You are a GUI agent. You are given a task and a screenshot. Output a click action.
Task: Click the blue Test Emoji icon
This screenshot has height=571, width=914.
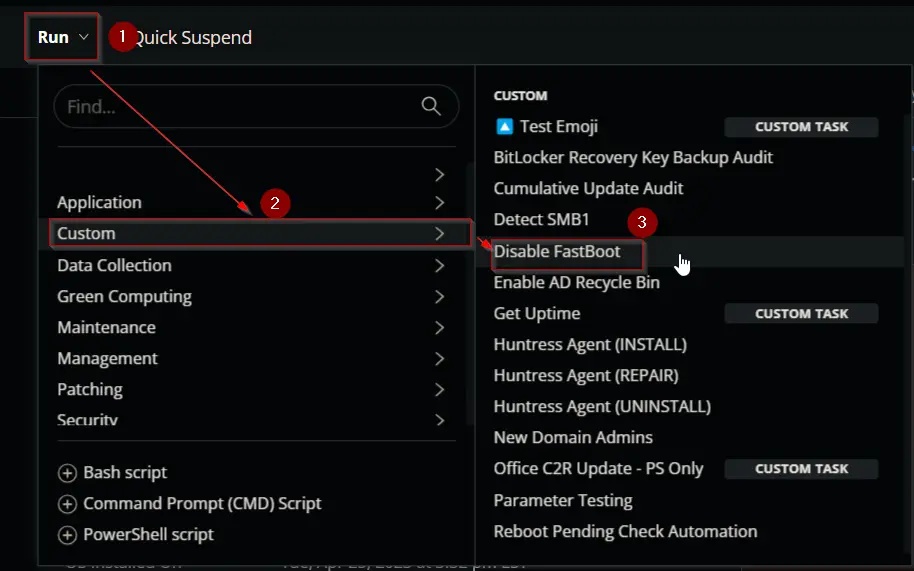[504, 126]
